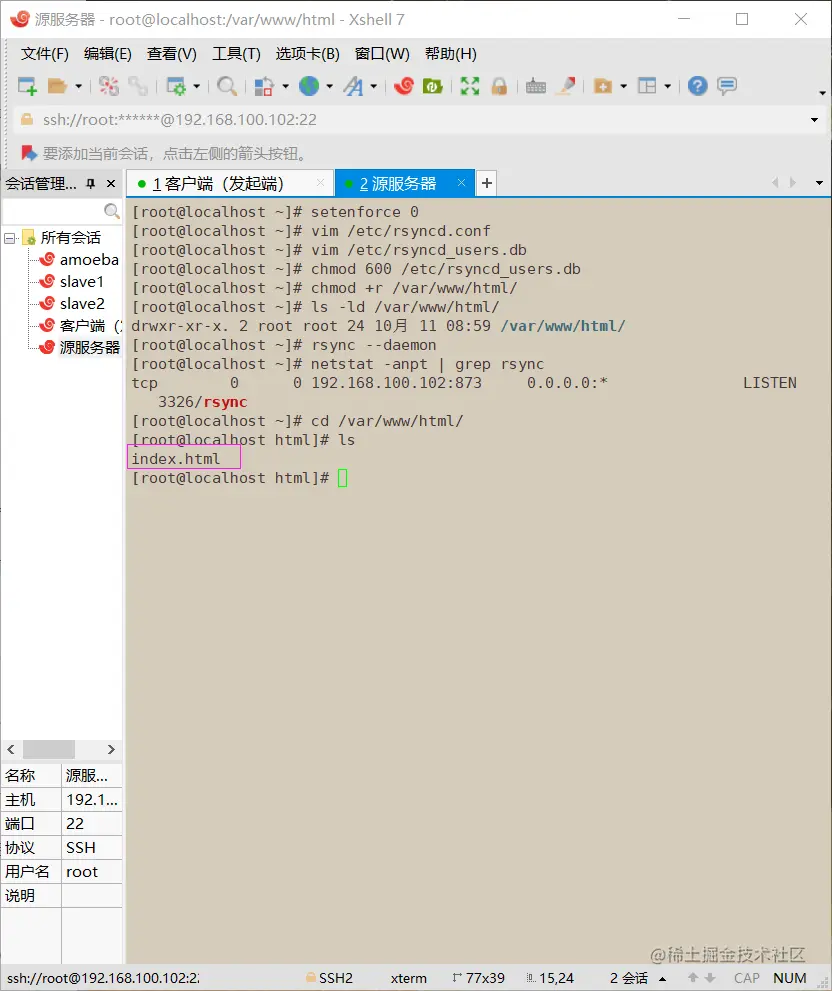Click the disconnect session icon
832x991 pixels.
coord(109,86)
